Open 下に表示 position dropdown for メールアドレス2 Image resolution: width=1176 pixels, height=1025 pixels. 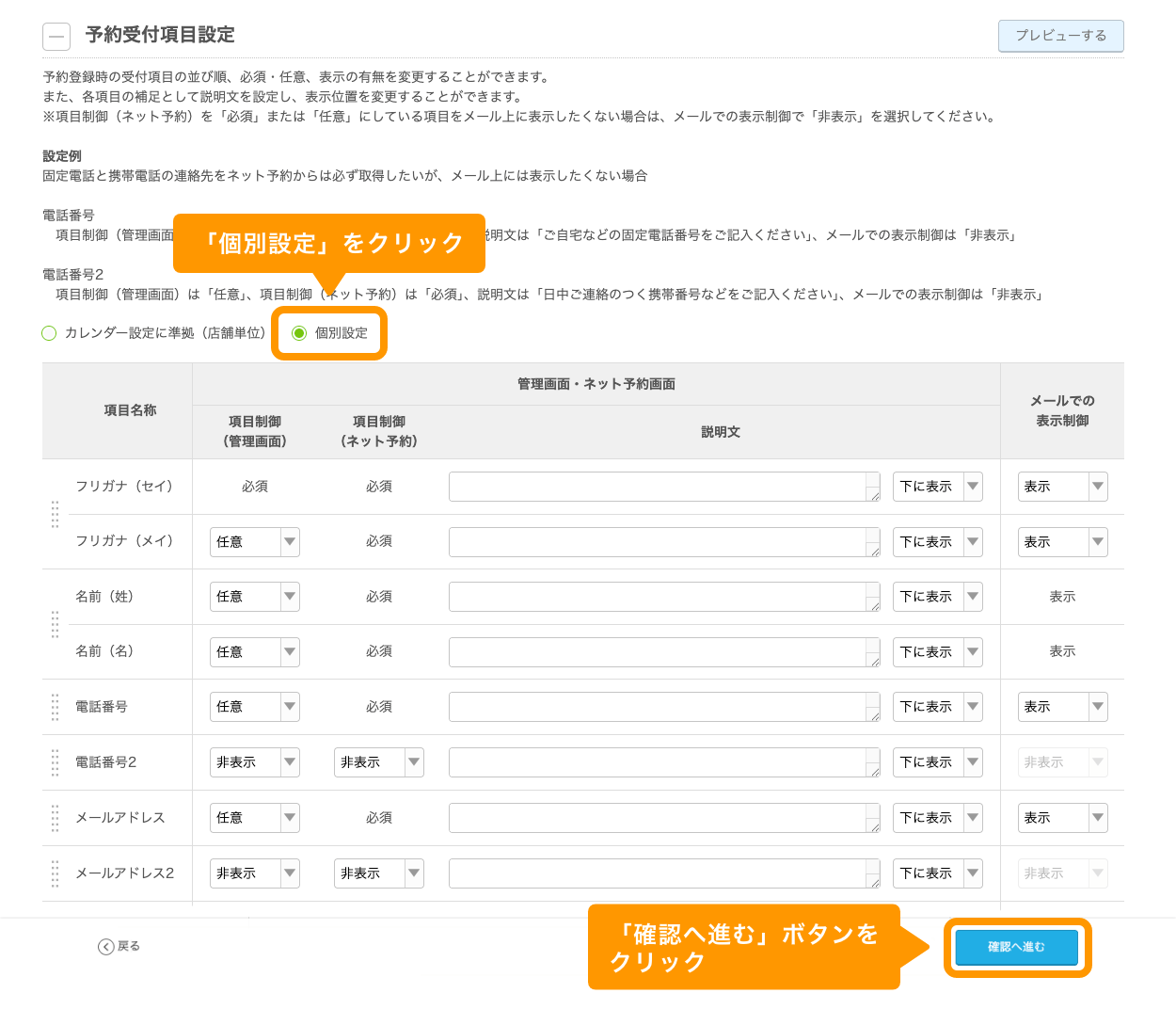(x=938, y=873)
